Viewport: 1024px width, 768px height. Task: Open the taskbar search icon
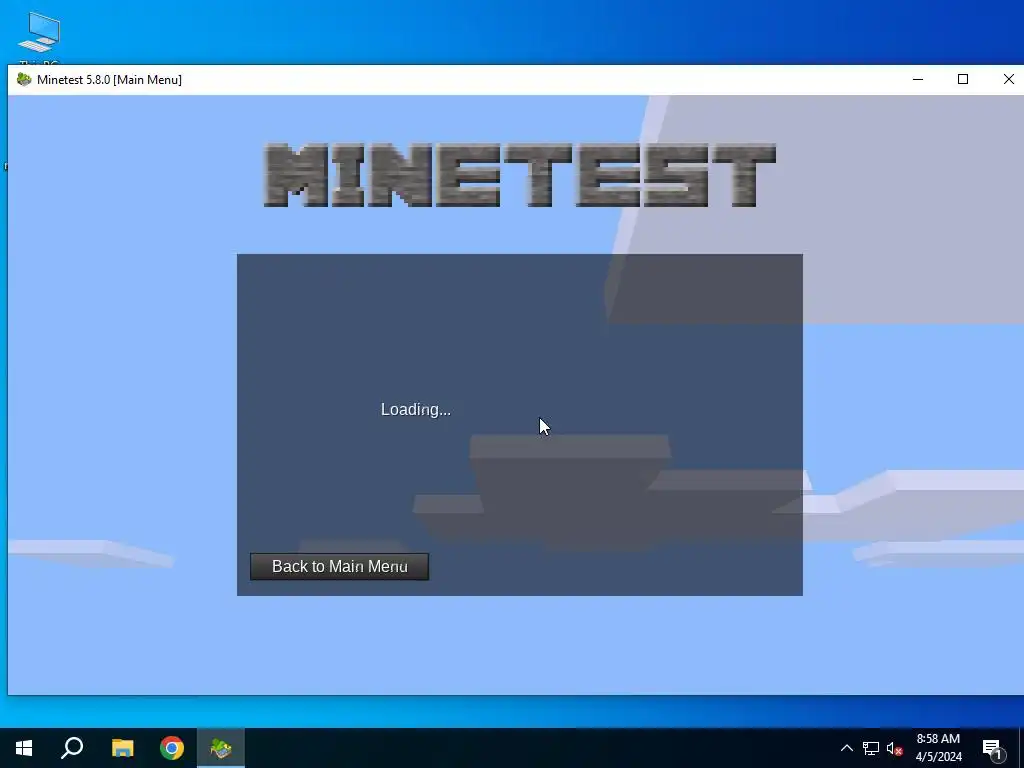point(72,748)
